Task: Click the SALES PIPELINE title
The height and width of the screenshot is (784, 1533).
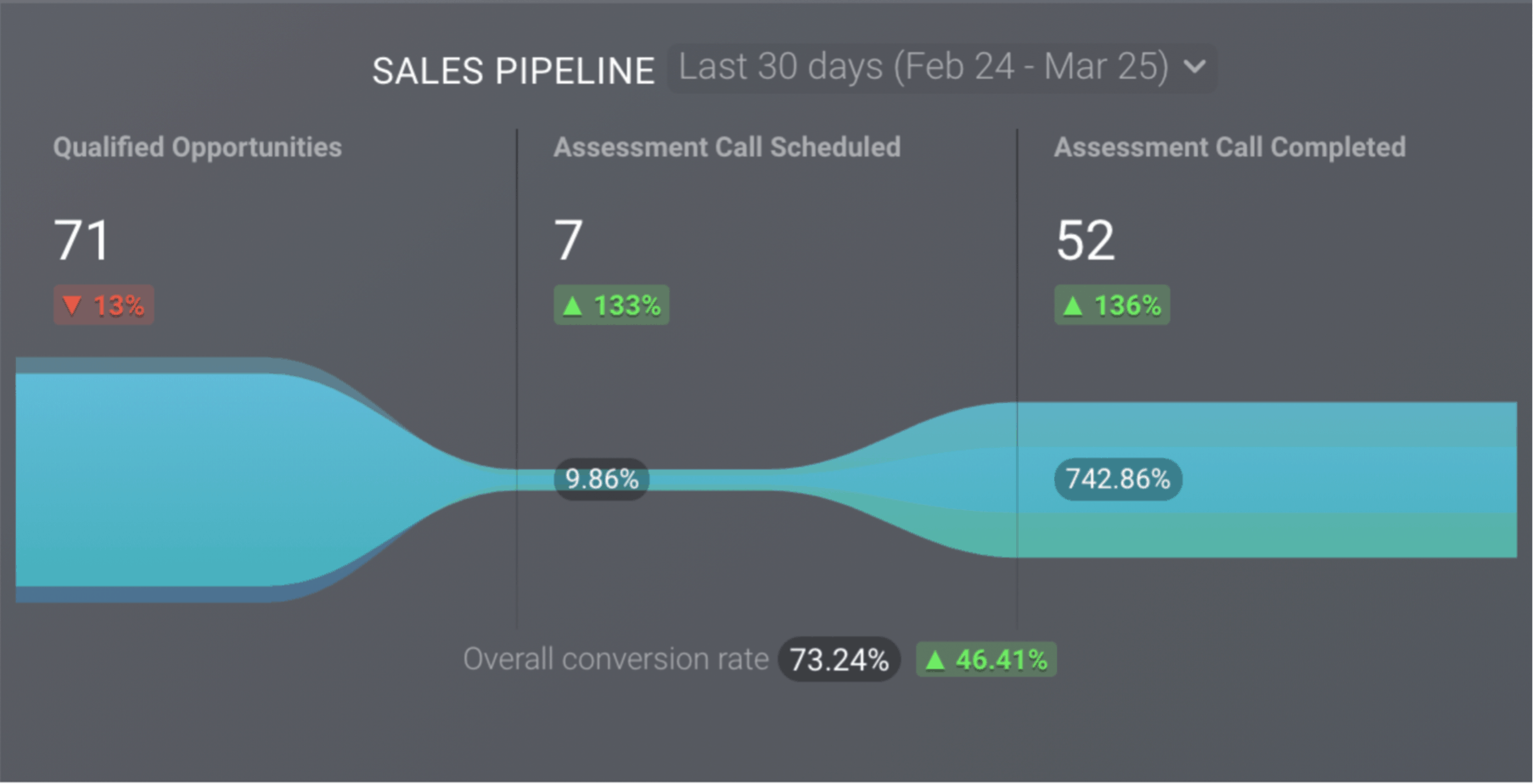Action: (514, 71)
